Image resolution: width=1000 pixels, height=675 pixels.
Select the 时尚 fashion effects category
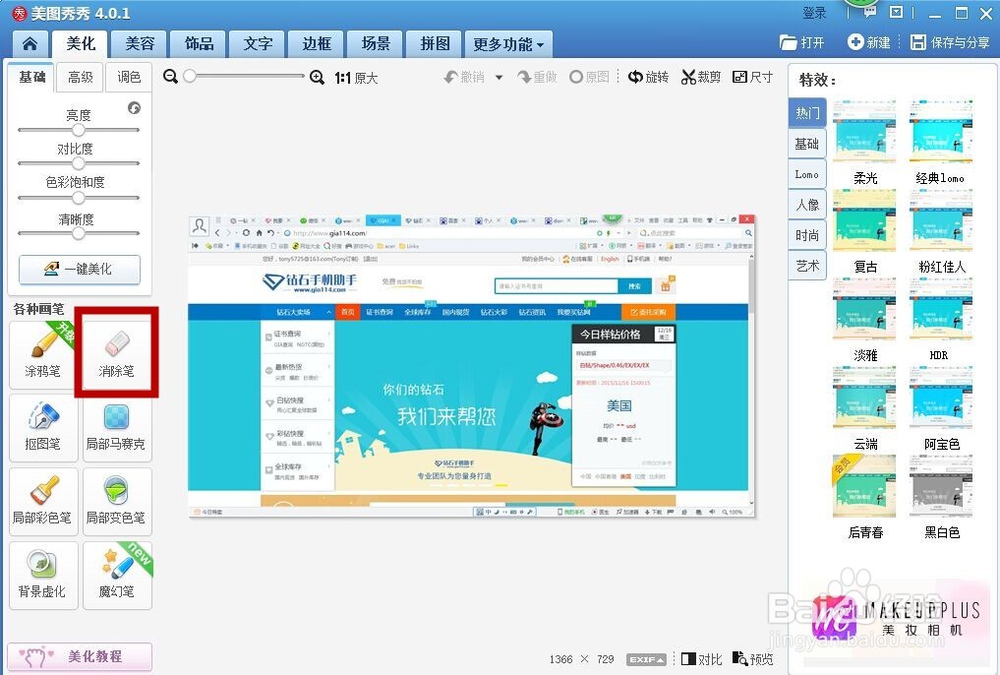[x=807, y=235]
